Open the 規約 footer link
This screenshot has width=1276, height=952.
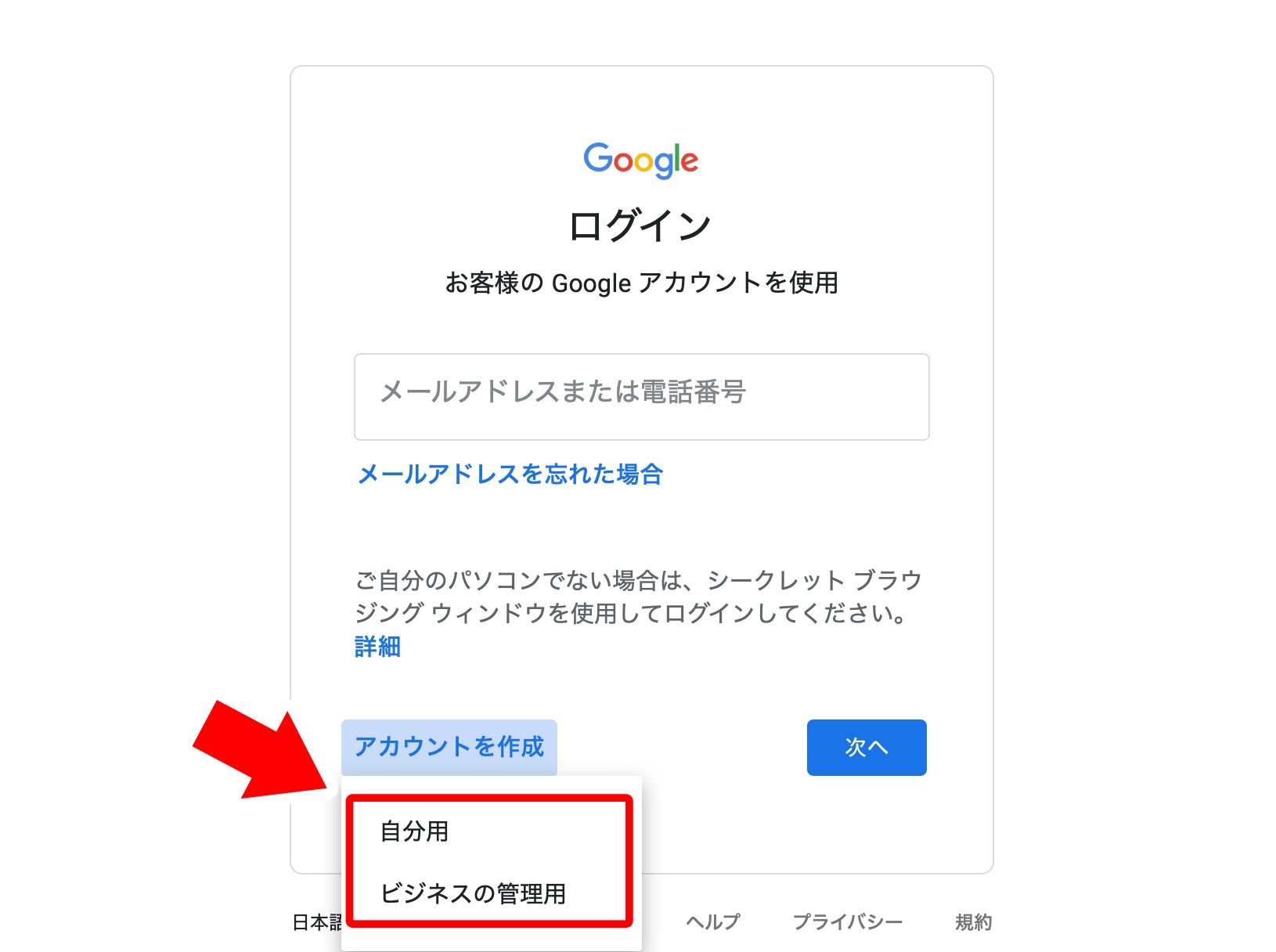tap(973, 922)
